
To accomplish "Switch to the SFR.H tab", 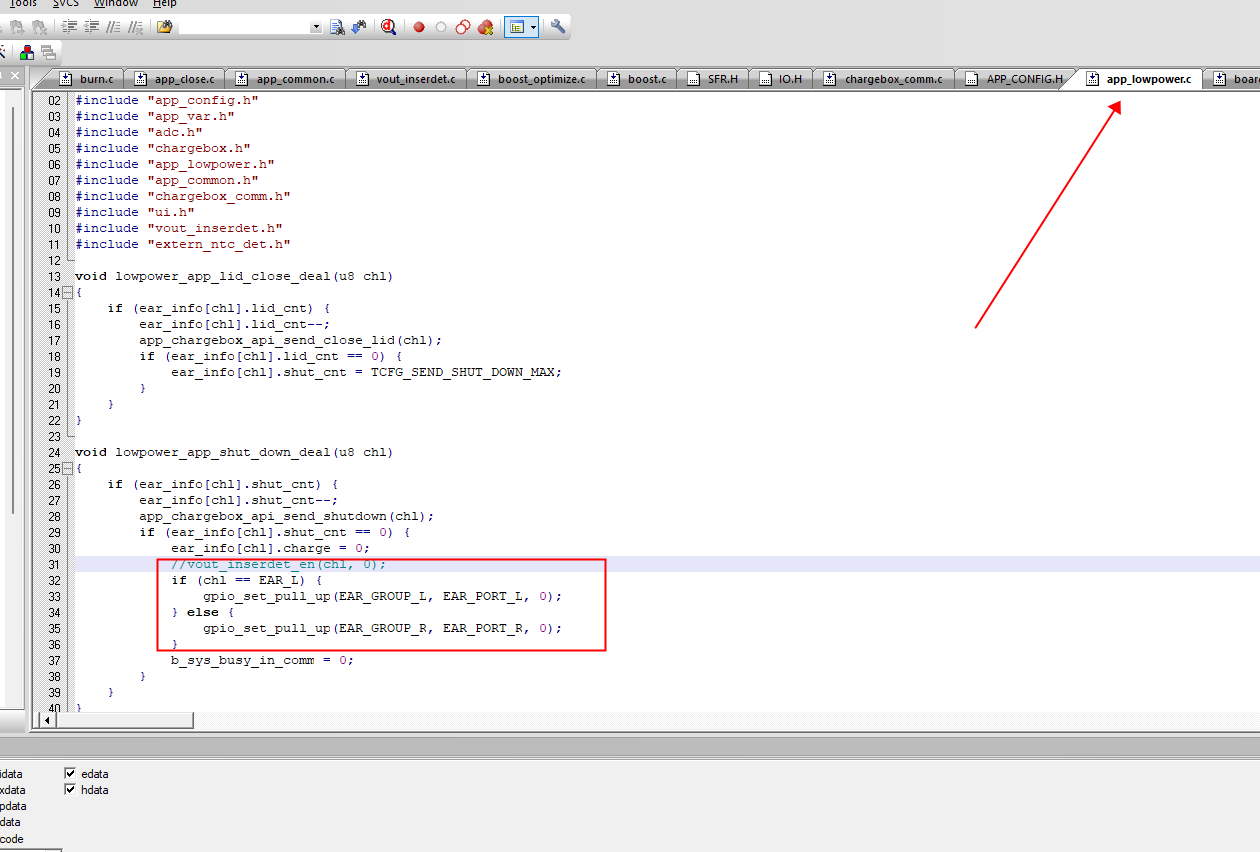I will coord(712,79).
